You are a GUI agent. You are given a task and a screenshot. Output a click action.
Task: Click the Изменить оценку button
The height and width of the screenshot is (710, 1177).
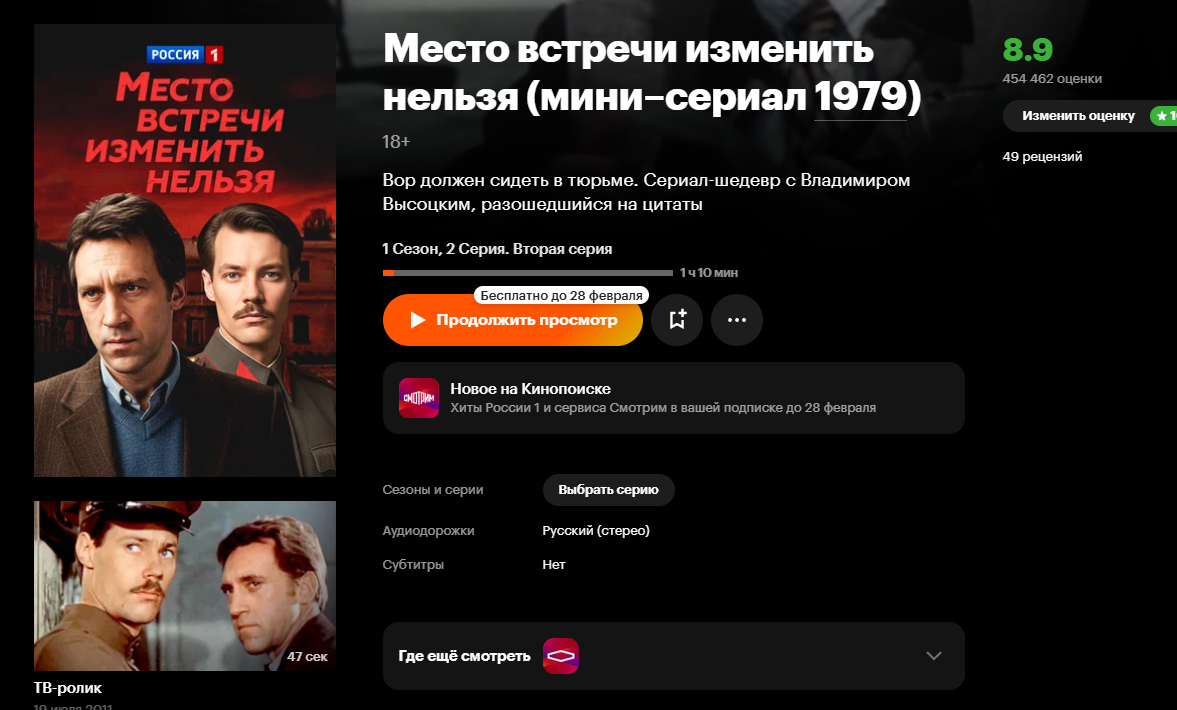pos(1078,116)
